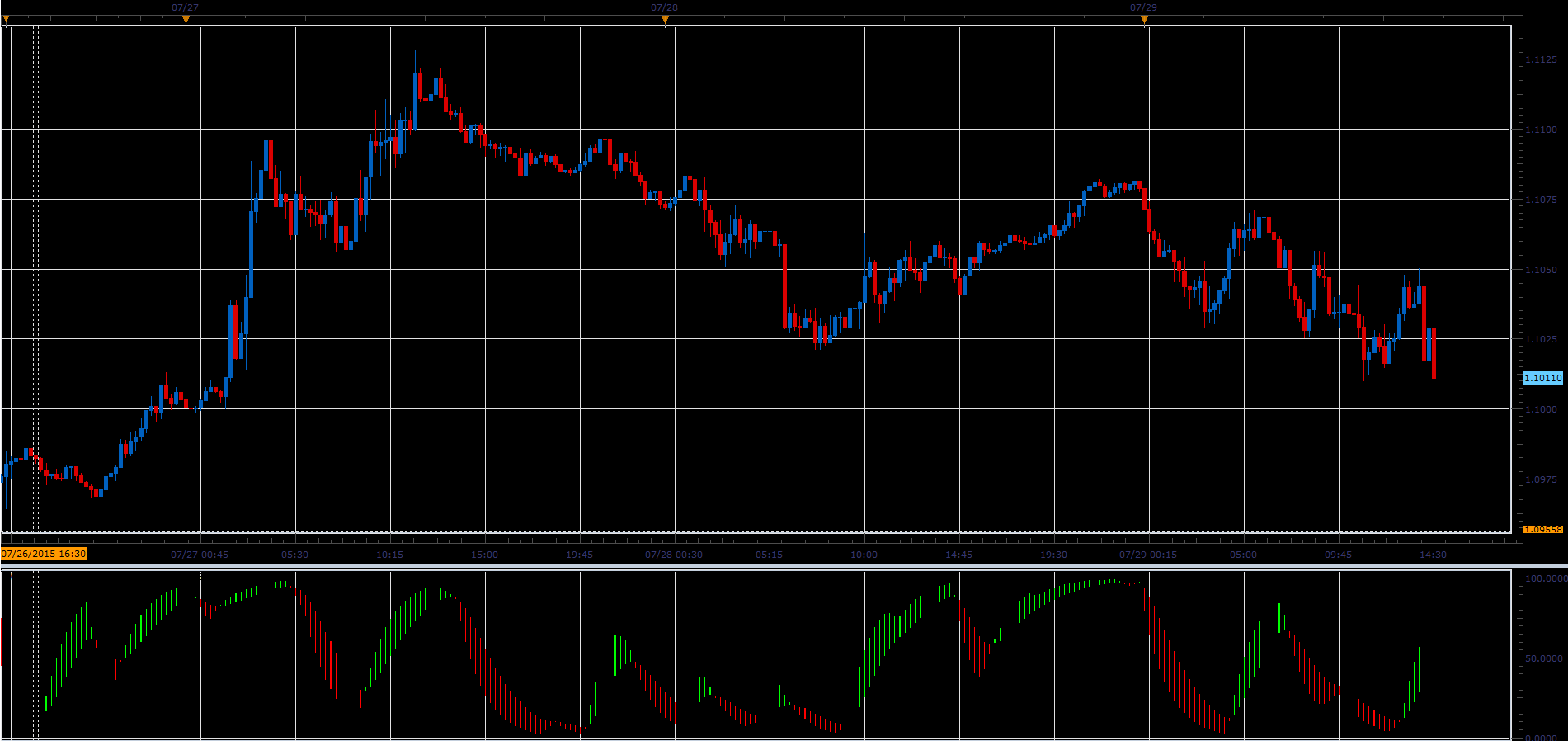Click the 1.1000 price axis label

pos(1541,410)
